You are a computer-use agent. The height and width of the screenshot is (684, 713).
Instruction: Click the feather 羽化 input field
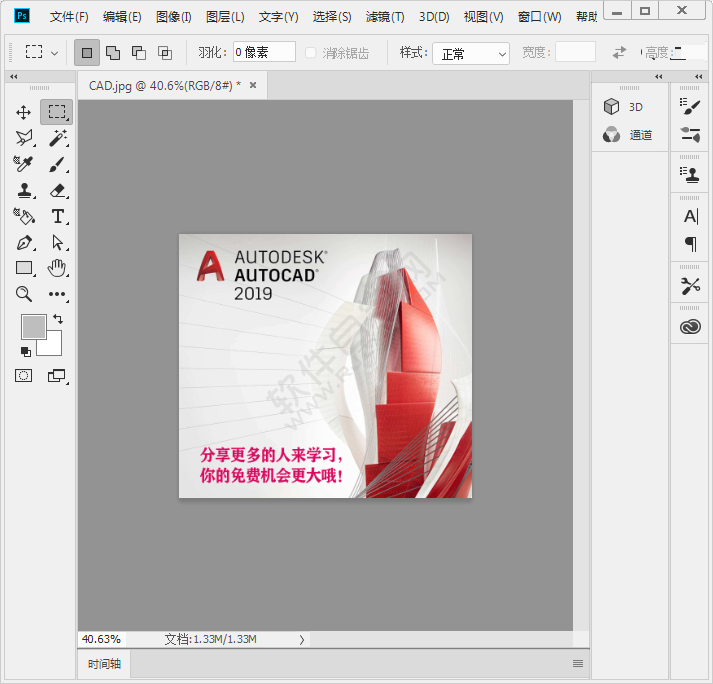click(x=264, y=52)
